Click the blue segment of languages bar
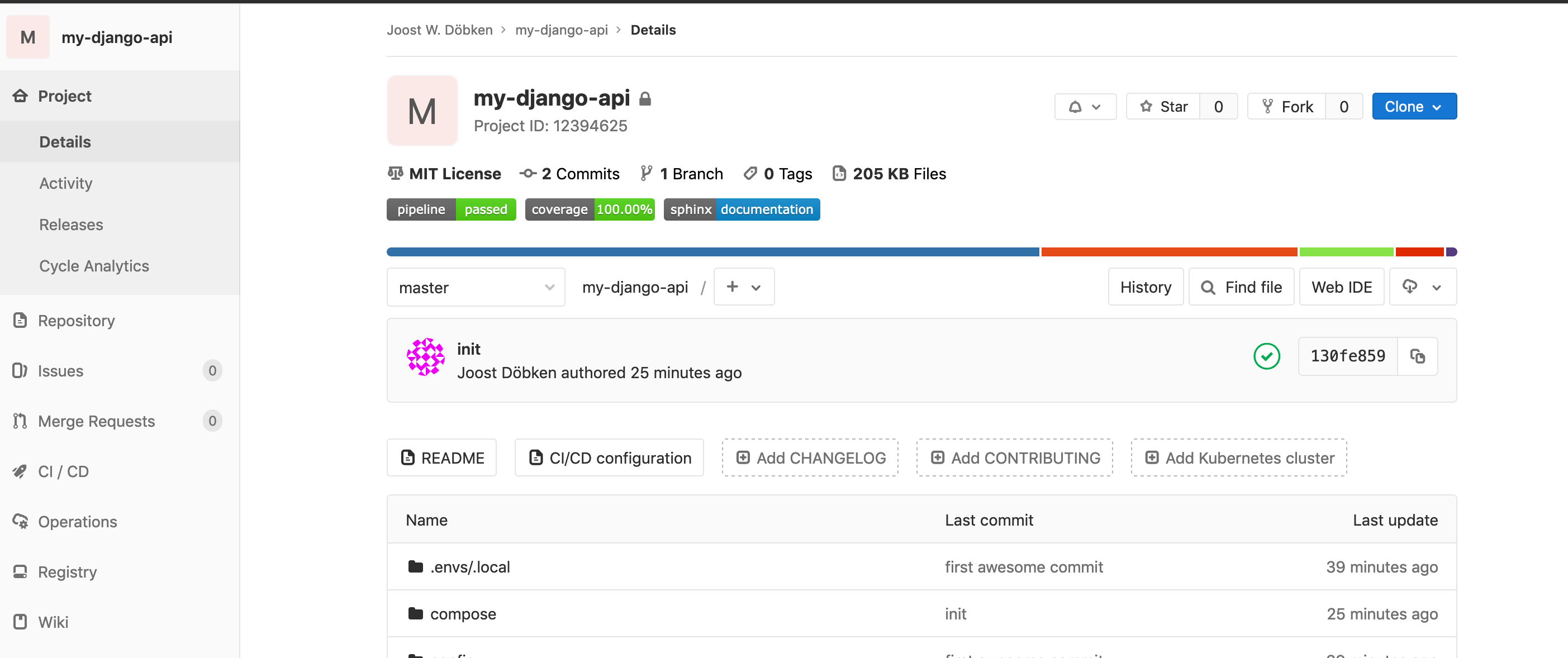The width and height of the screenshot is (1568, 658). (x=712, y=252)
